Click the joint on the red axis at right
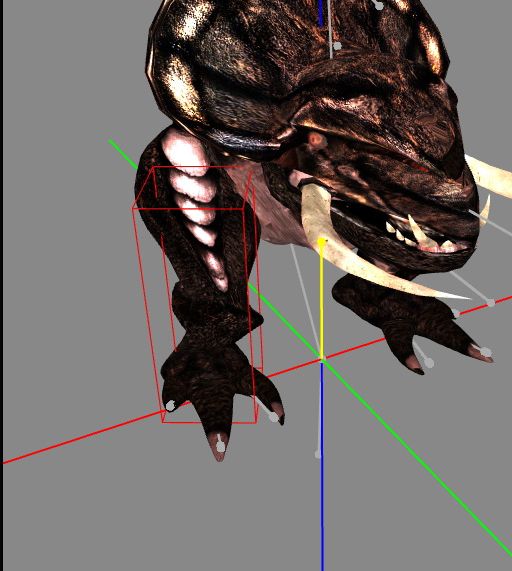 tap(491, 303)
